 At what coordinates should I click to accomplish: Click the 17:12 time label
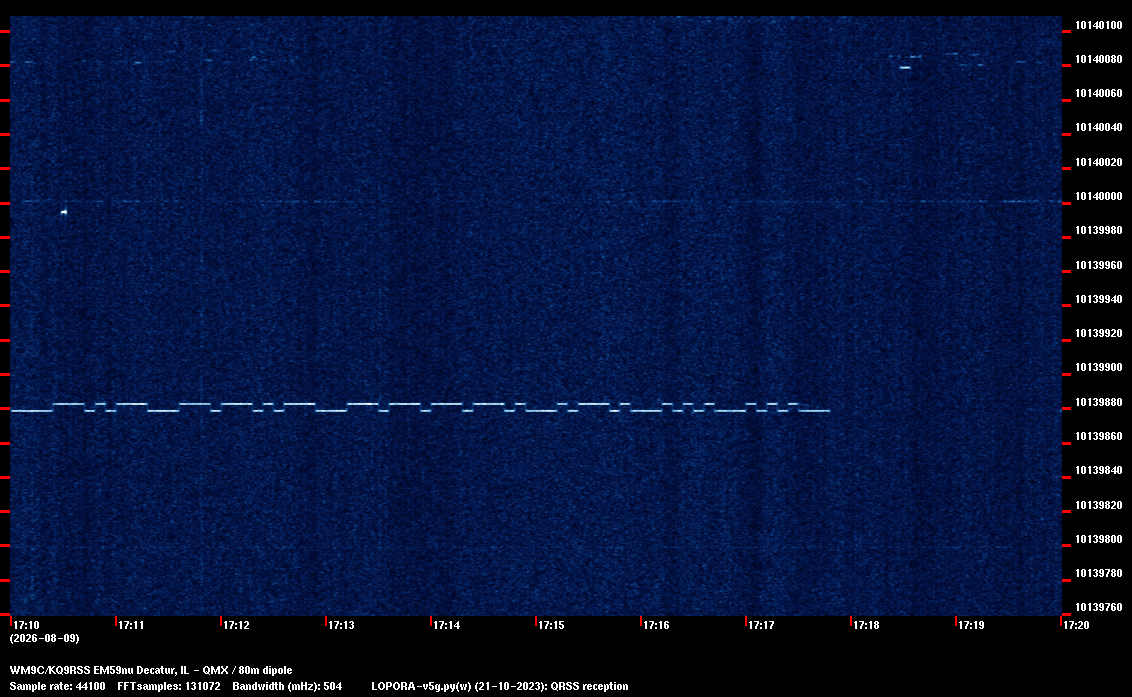tap(236, 625)
